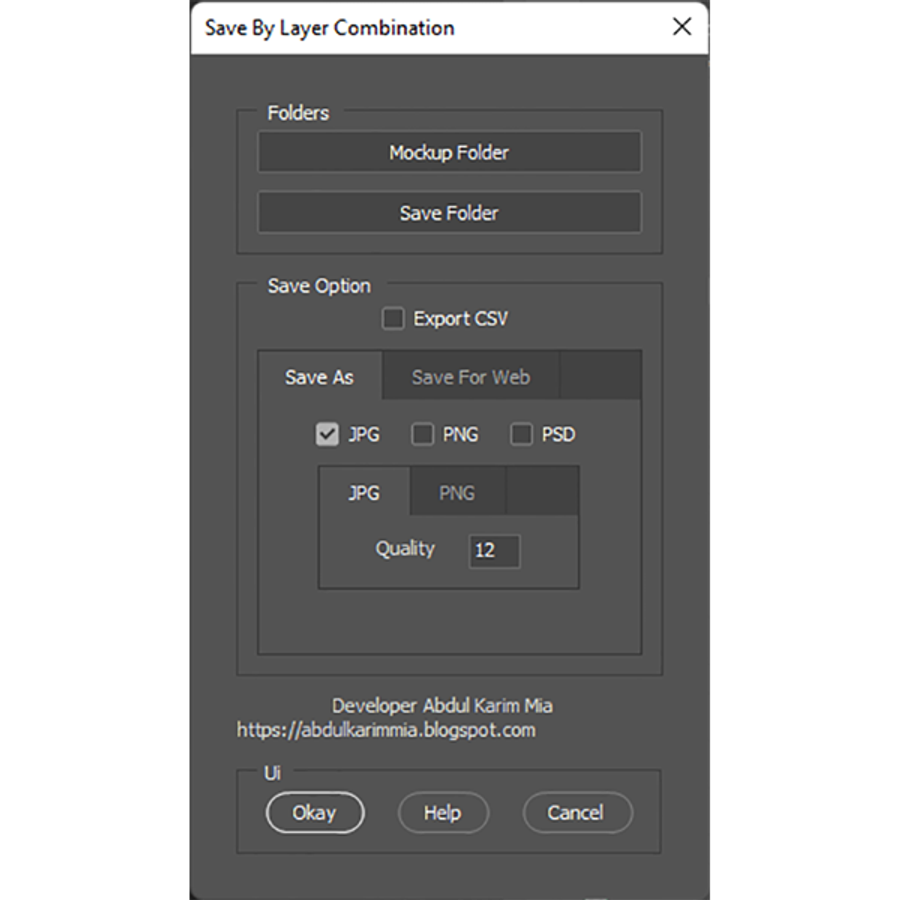Select the Save As tab
The image size is (900, 900).
319,377
